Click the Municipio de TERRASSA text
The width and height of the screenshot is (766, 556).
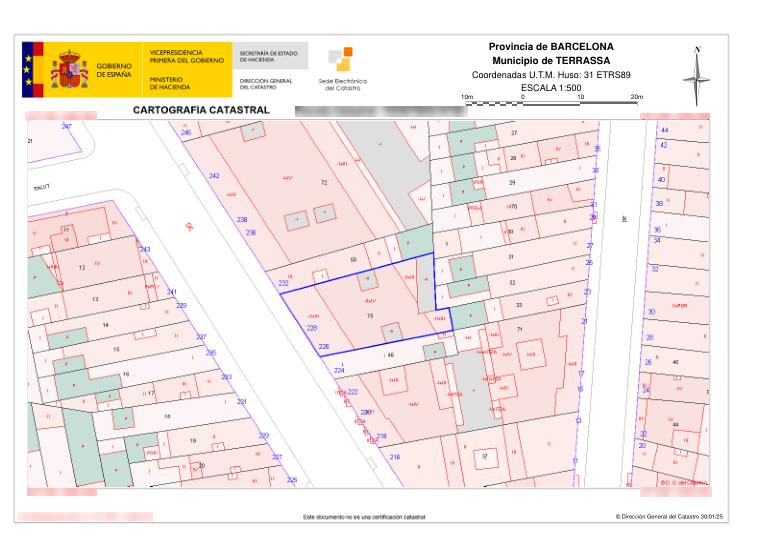551,61
